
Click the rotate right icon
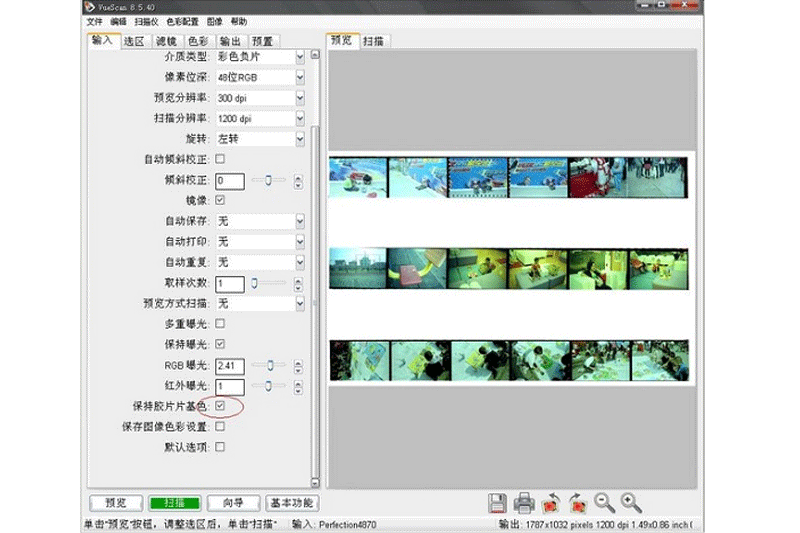pyautogui.click(x=577, y=503)
